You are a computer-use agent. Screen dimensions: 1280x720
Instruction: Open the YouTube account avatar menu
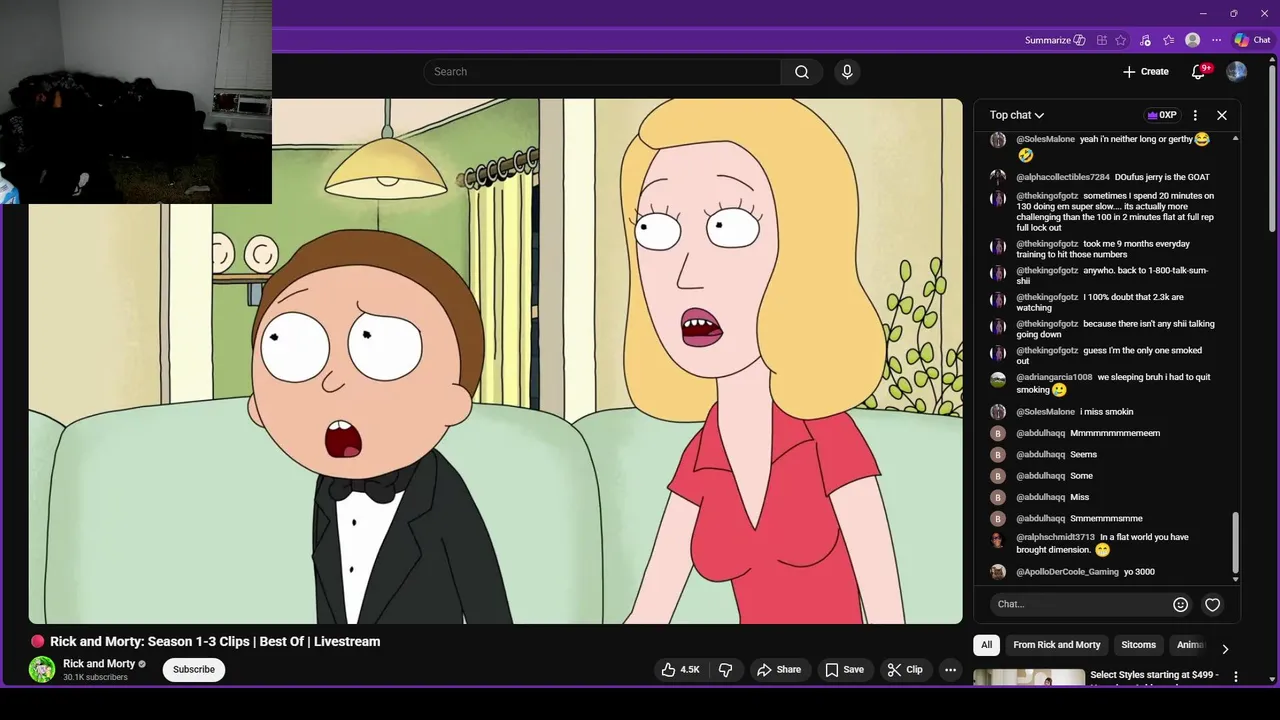coord(1237,72)
